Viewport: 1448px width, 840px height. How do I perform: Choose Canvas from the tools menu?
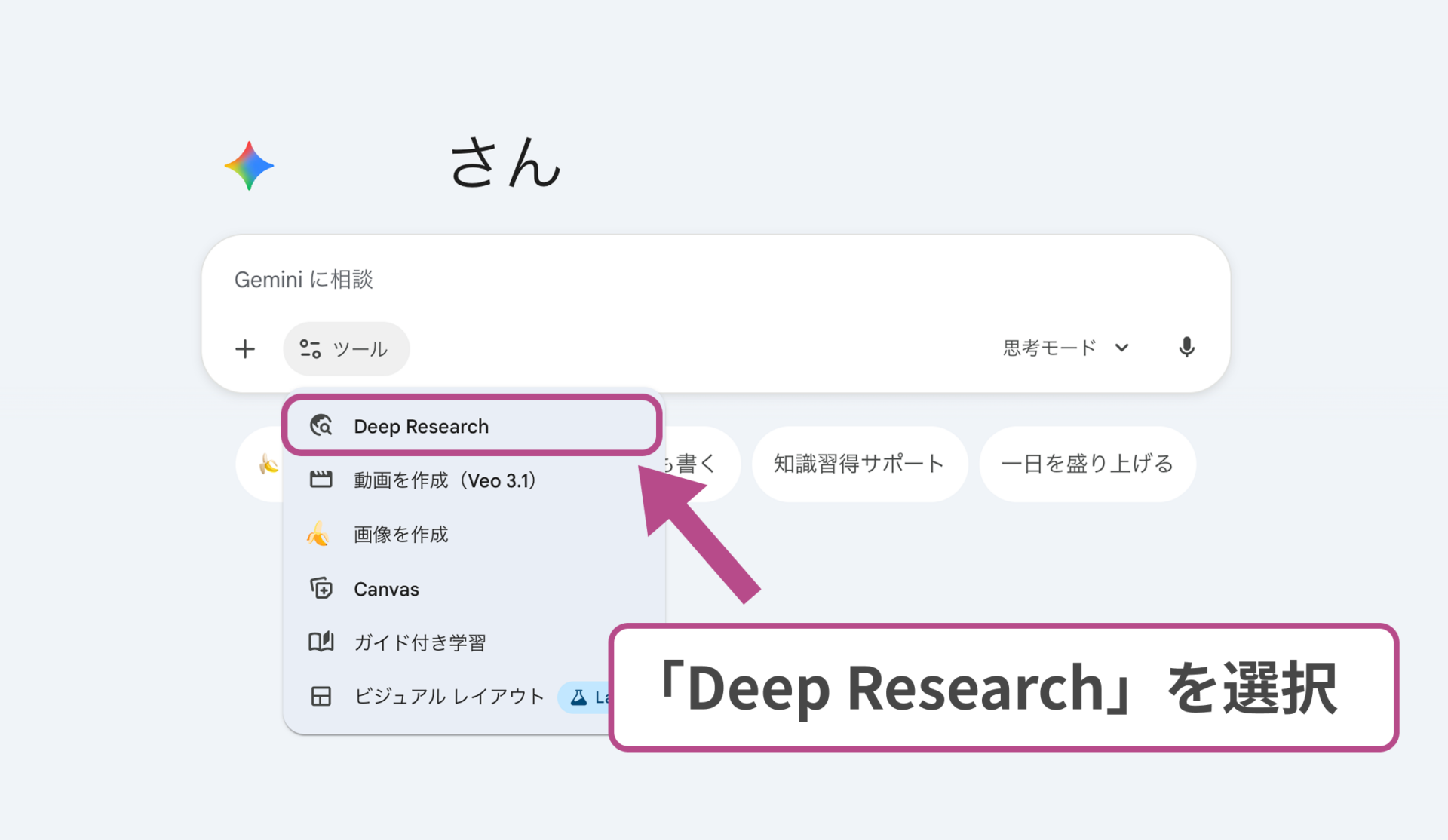point(386,588)
